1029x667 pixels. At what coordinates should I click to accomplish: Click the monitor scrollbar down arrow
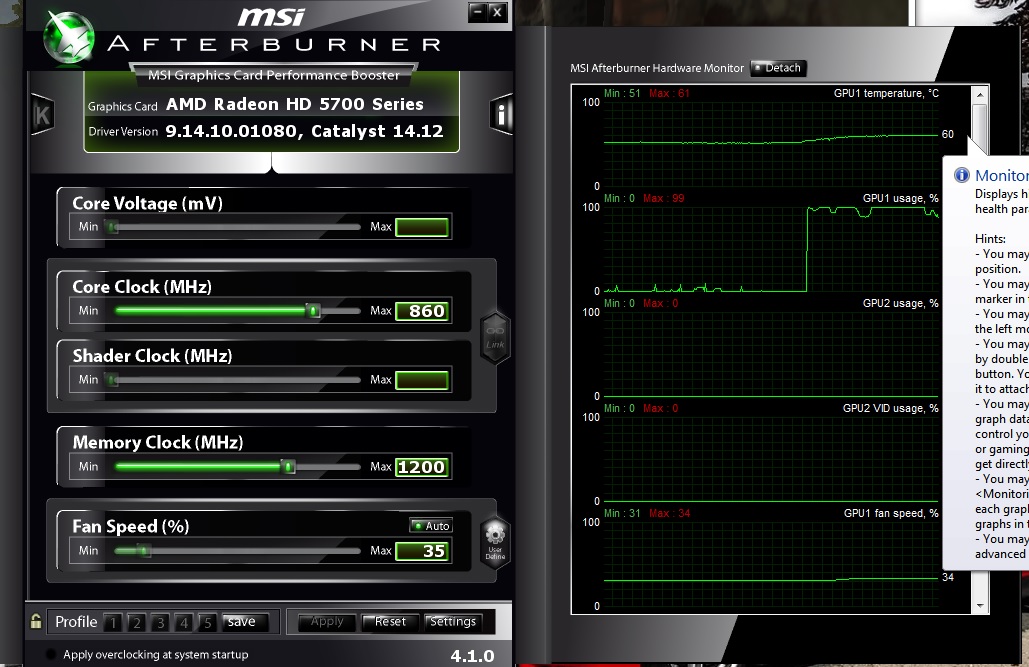[980, 605]
